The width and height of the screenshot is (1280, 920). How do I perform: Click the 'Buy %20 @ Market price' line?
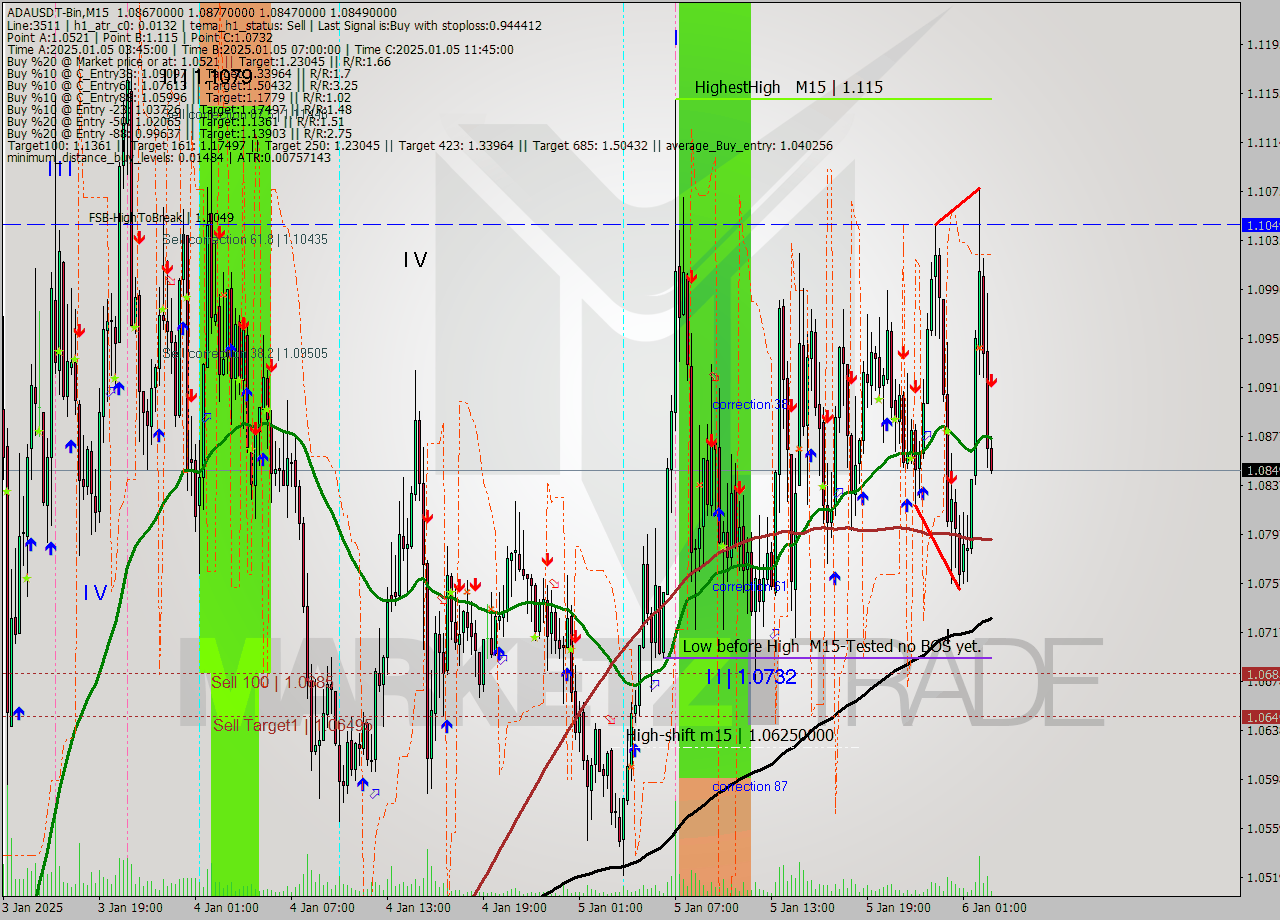[x=198, y=61]
